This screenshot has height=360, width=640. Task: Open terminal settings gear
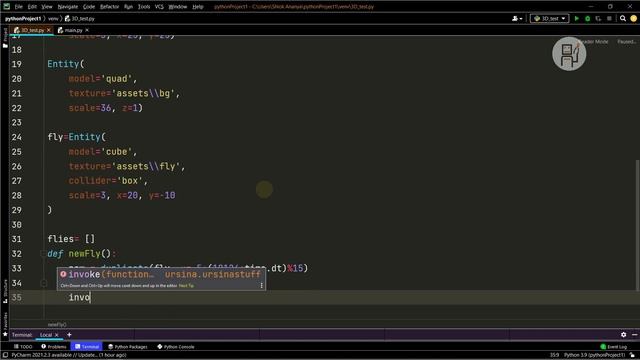[x=623, y=335]
